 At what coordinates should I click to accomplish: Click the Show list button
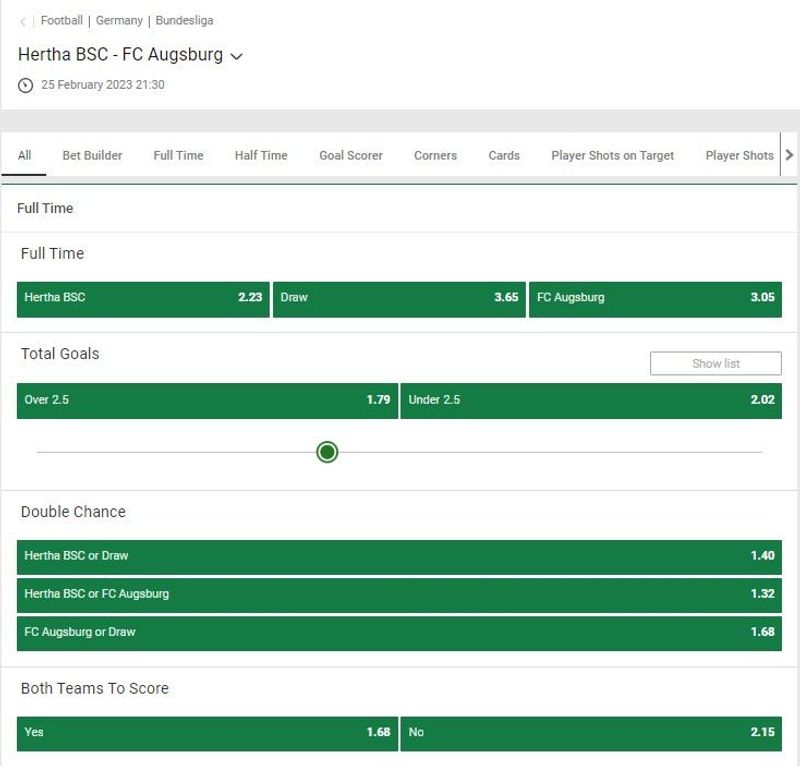(x=716, y=363)
